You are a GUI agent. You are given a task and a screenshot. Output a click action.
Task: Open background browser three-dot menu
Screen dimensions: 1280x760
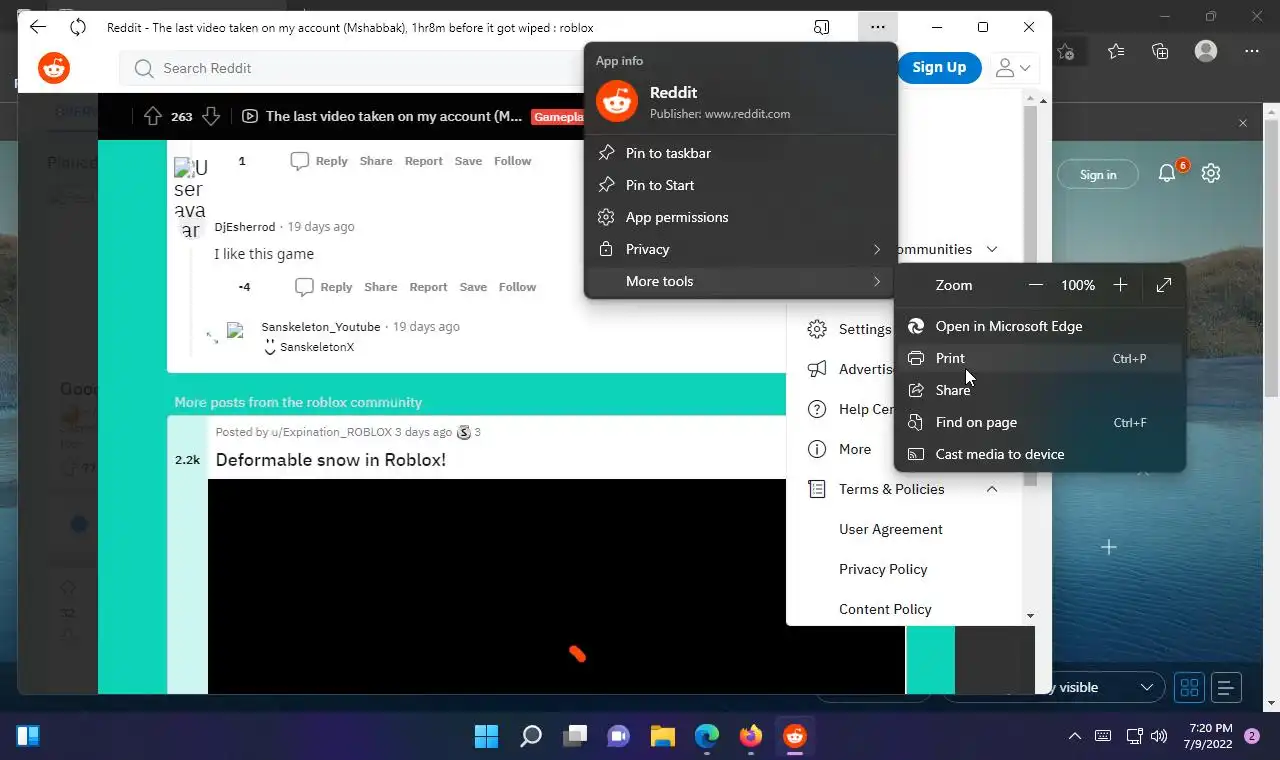point(1252,51)
